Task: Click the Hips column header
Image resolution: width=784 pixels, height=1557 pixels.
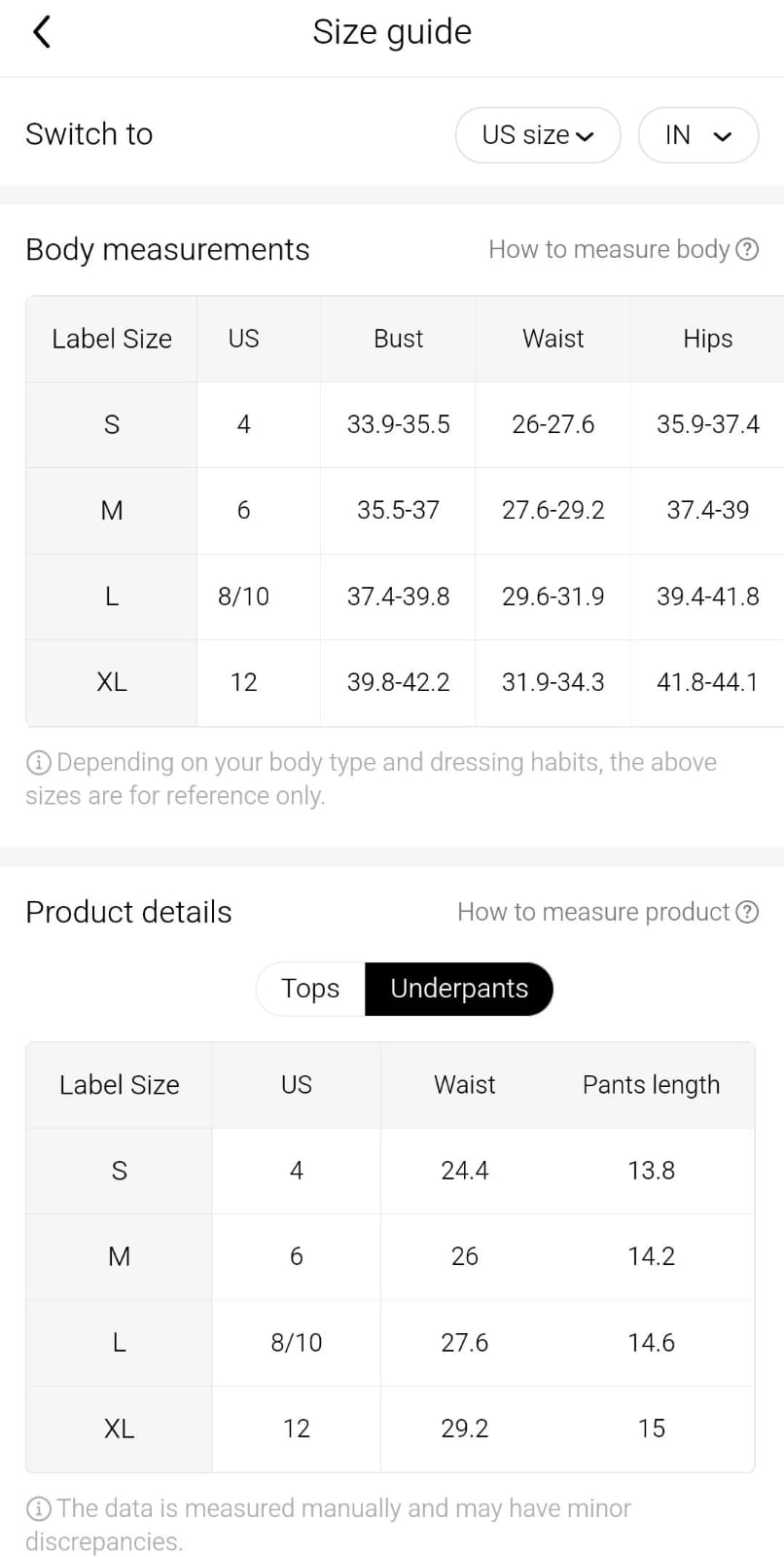Action: click(x=707, y=339)
